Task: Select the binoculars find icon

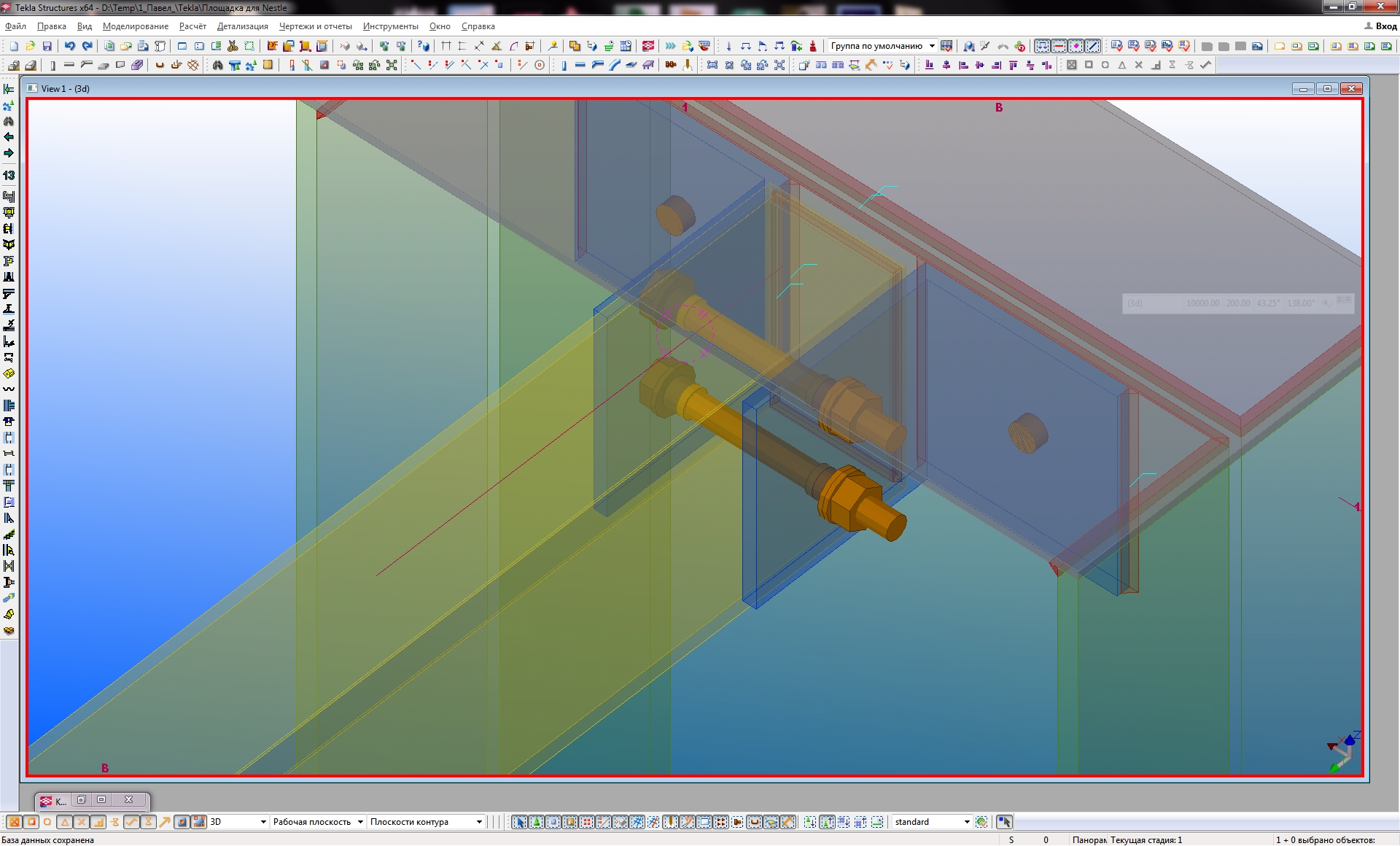Action: pos(217,65)
